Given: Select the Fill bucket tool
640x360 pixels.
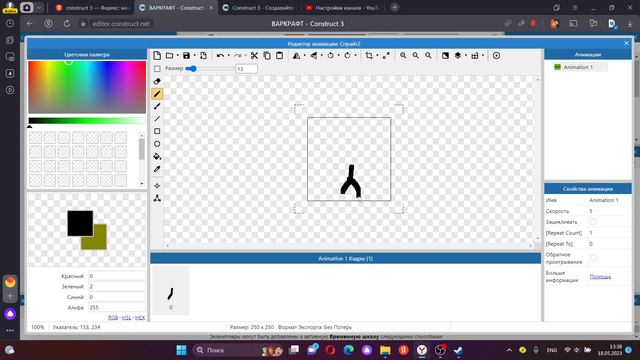Looking at the screenshot, I should [157, 156].
